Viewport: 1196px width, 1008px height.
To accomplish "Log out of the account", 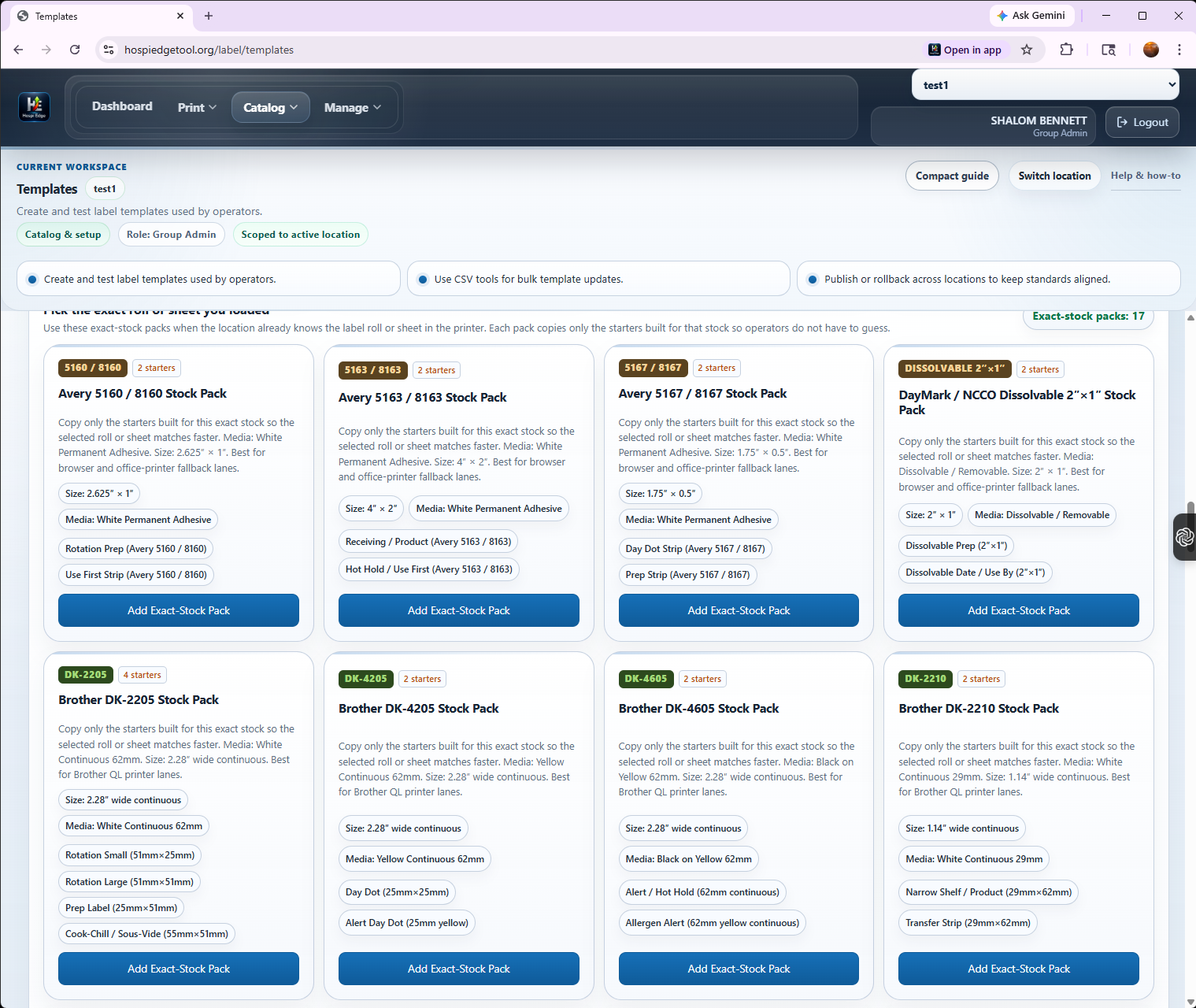I will pyautogui.click(x=1142, y=122).
